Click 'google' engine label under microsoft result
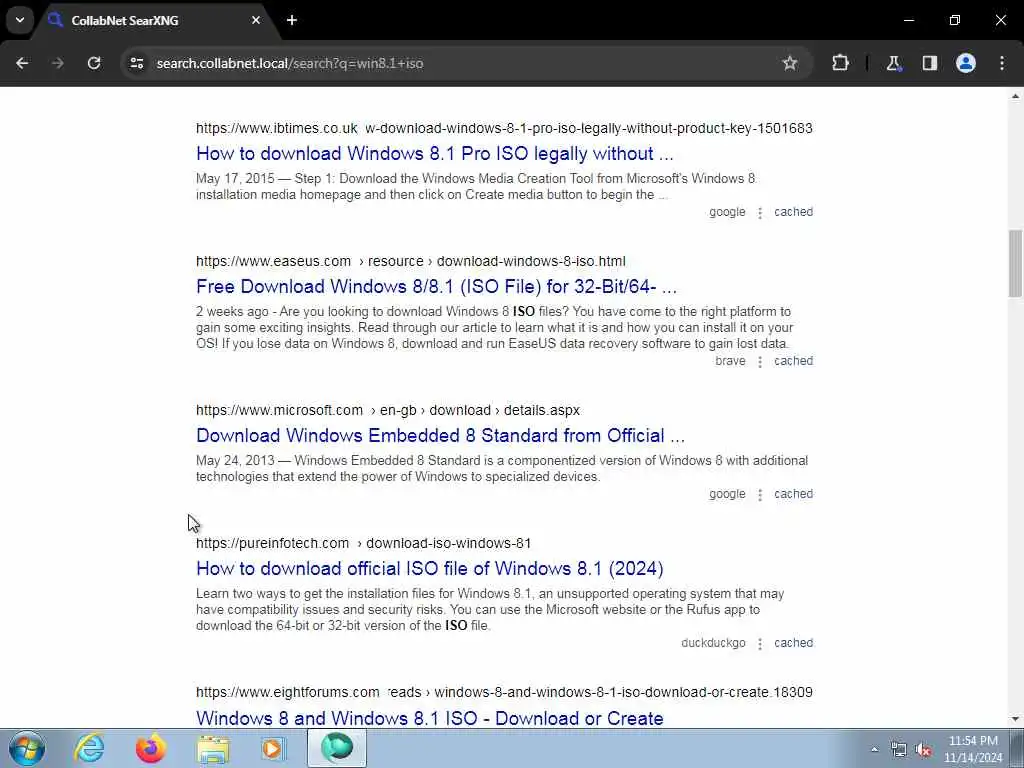The height and width of the screenshot is (768, 1024). point(727,494)
